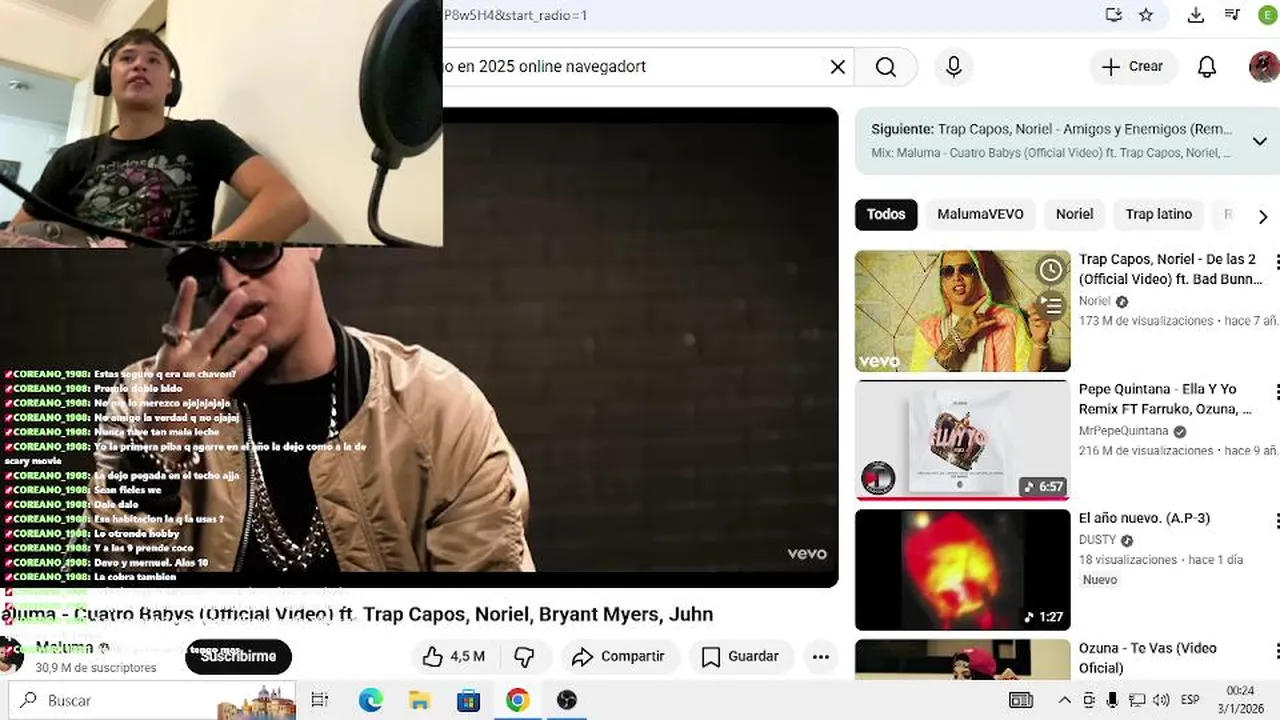Open volume speaker tray icon
Viewport: 1280px width, 720px height.
pyautogui.click(x=1161, y=700)
